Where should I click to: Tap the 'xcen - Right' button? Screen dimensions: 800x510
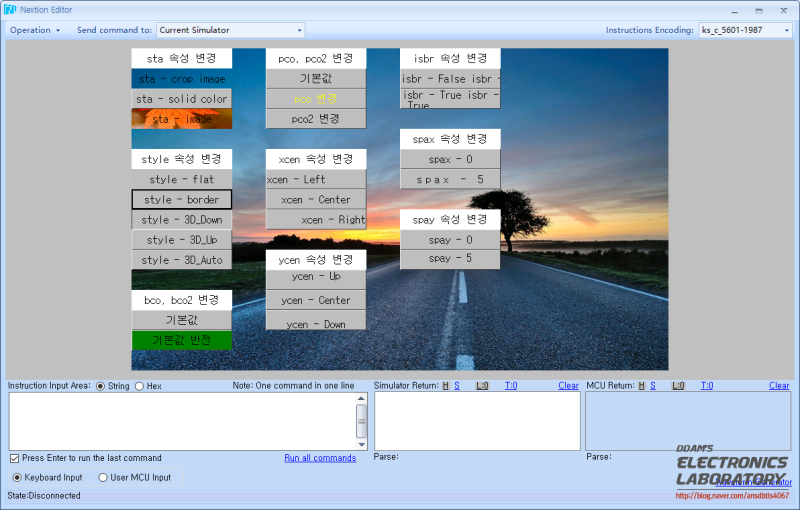[316, 219]
